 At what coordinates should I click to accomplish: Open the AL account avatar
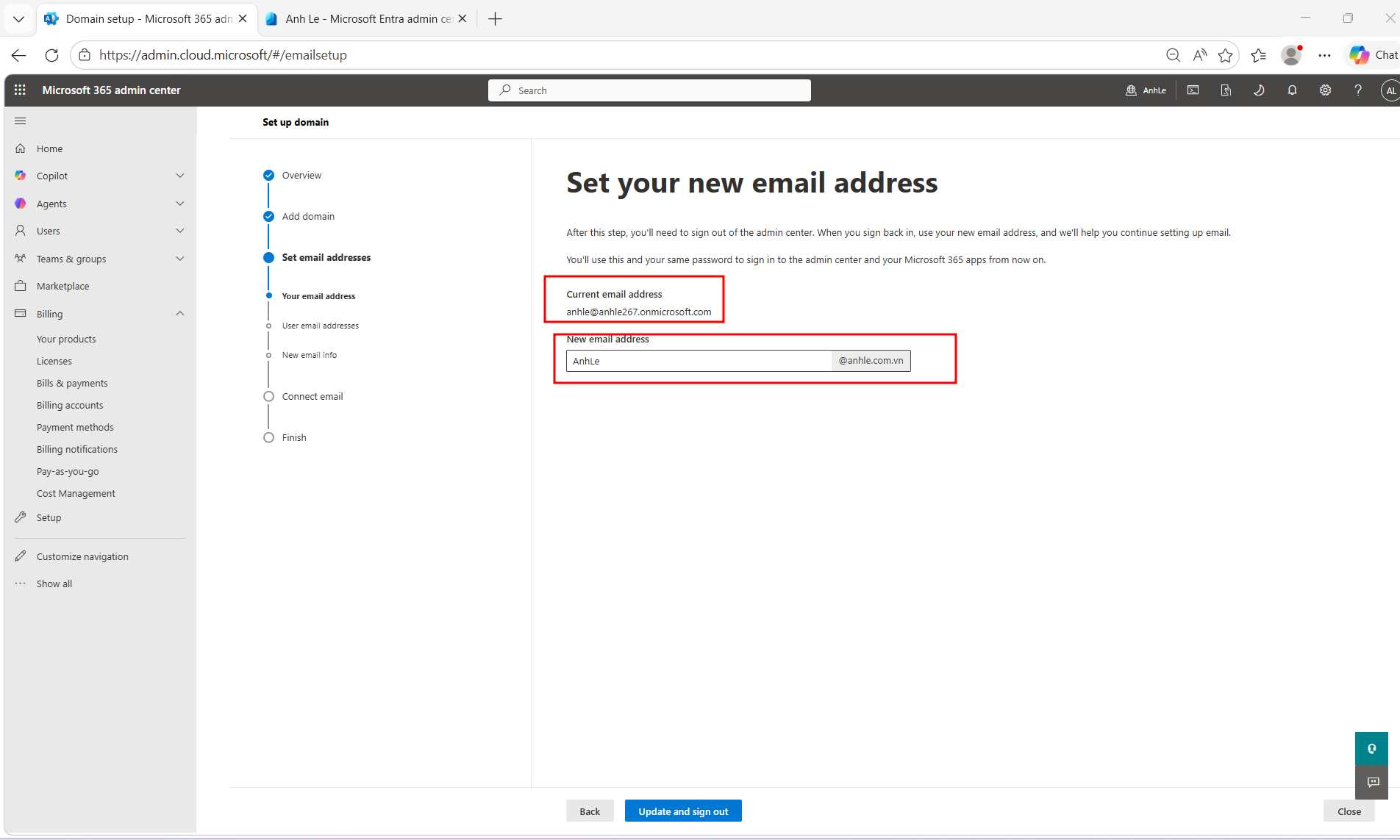(x=1390, y=90)
